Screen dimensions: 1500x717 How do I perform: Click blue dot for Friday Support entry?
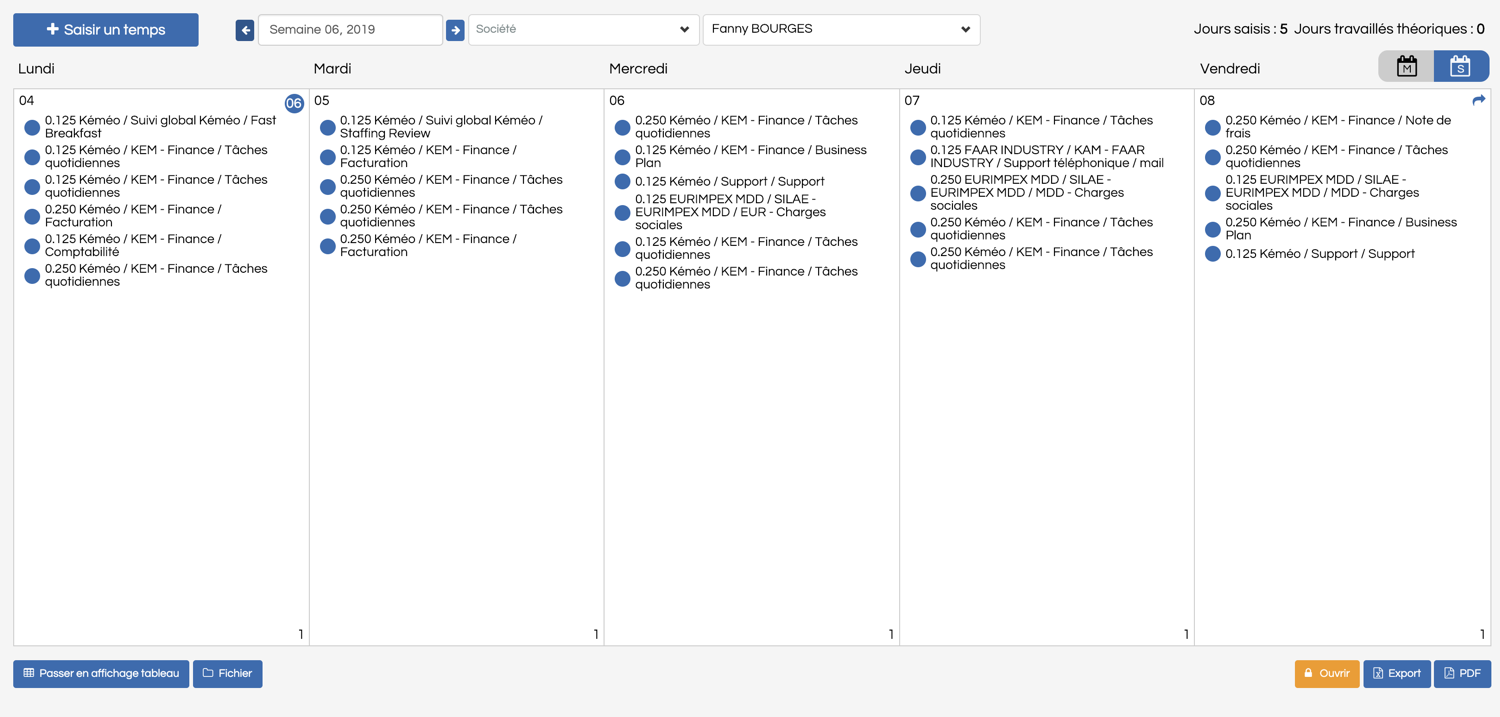pos(1212,254)
